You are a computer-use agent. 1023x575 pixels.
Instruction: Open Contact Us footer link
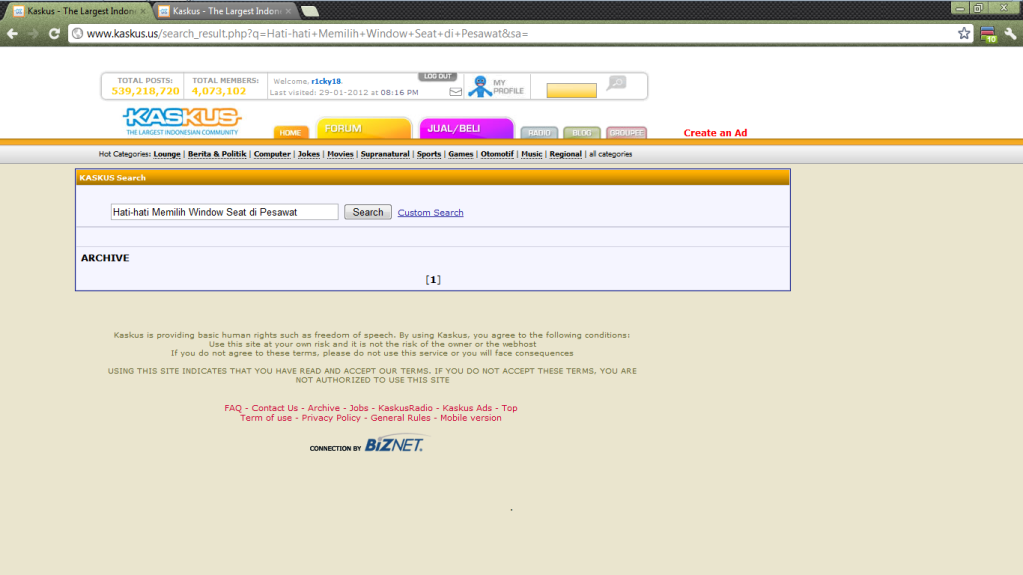[x=275, y=408]
